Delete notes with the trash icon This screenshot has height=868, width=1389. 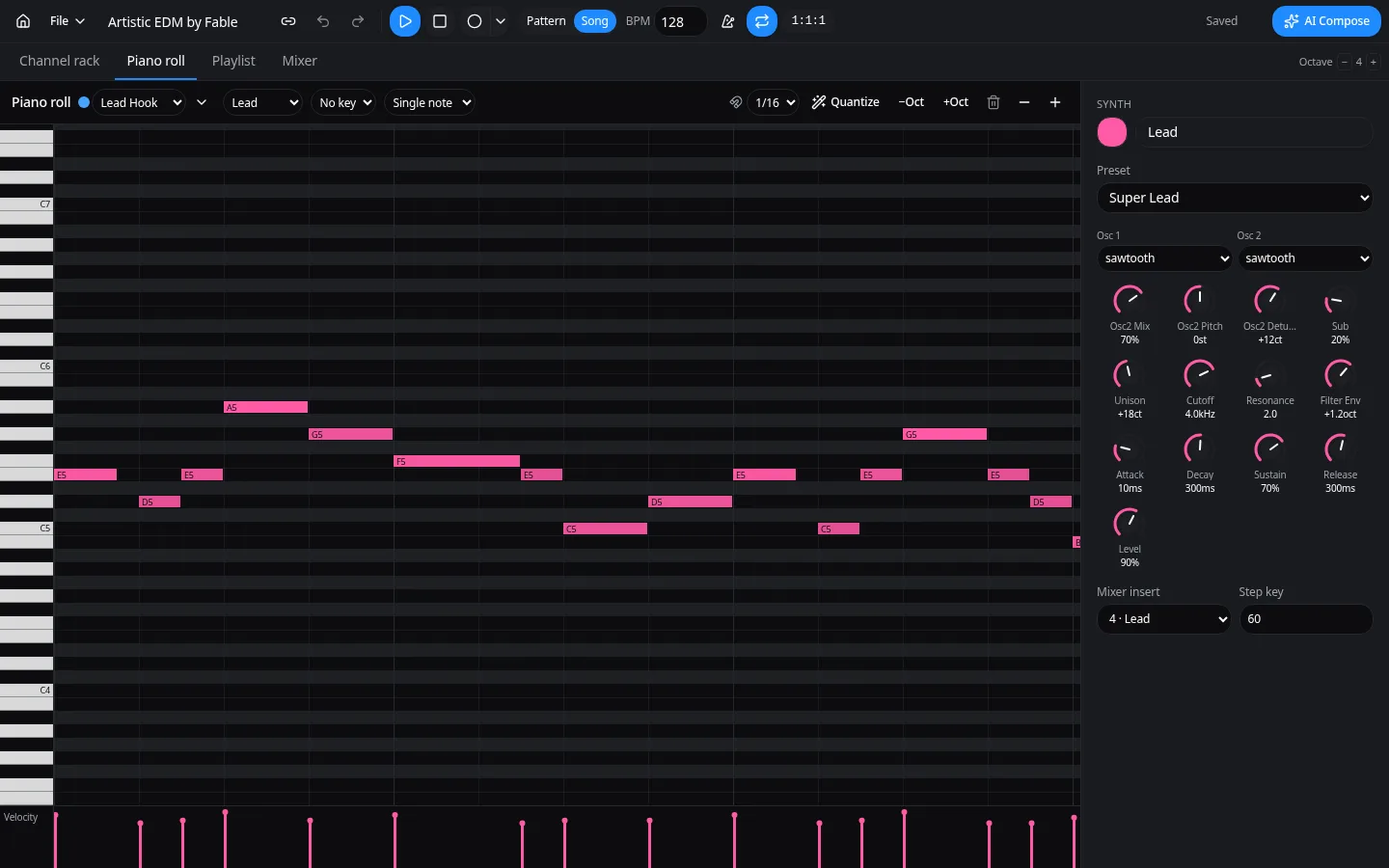[994, 102]
